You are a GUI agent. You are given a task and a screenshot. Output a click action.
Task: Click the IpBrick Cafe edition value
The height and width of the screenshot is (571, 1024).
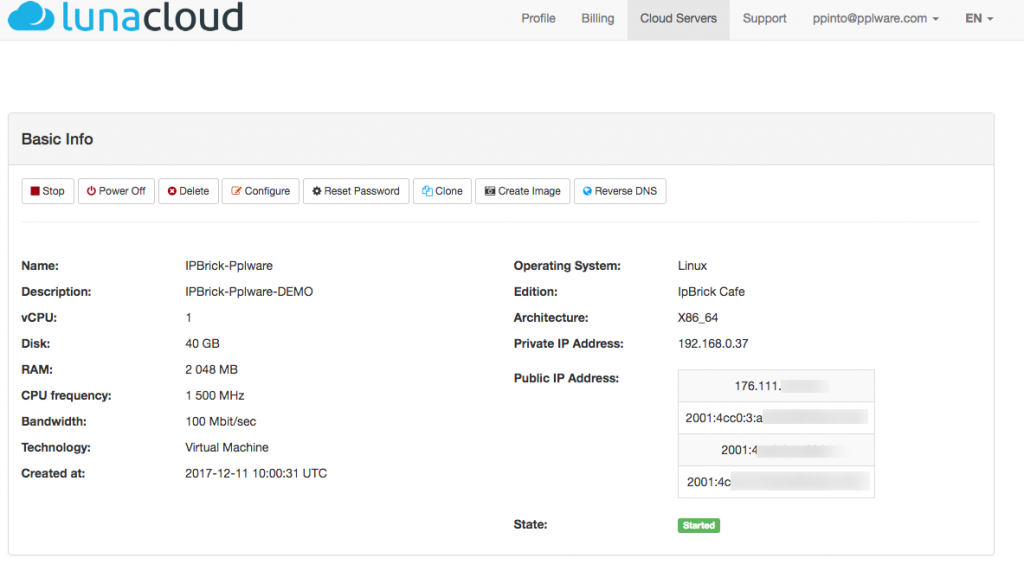coord(711,292)
